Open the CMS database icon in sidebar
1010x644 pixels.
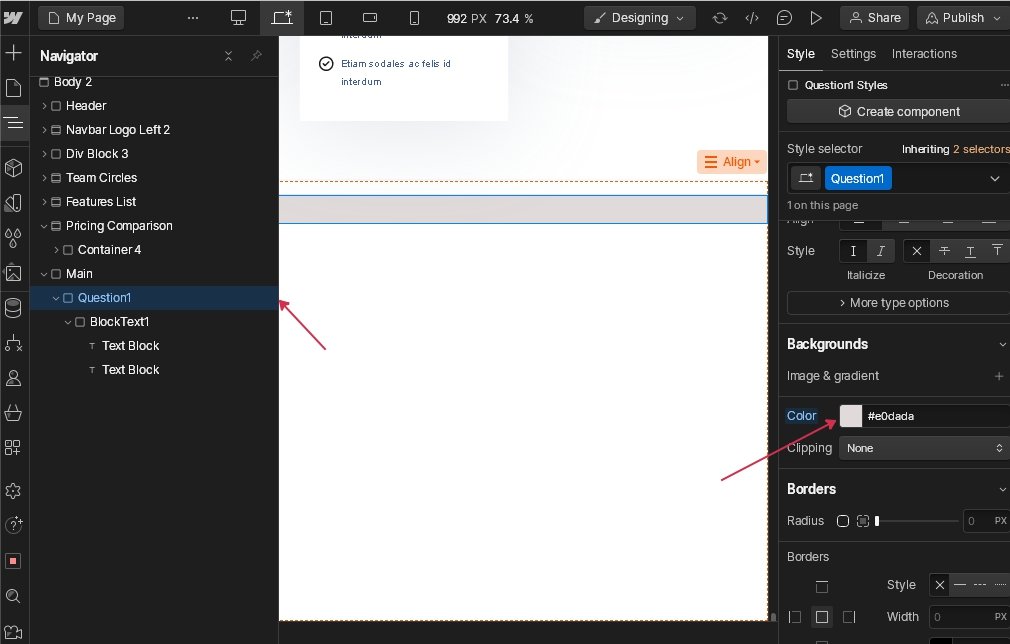point(14,307)
